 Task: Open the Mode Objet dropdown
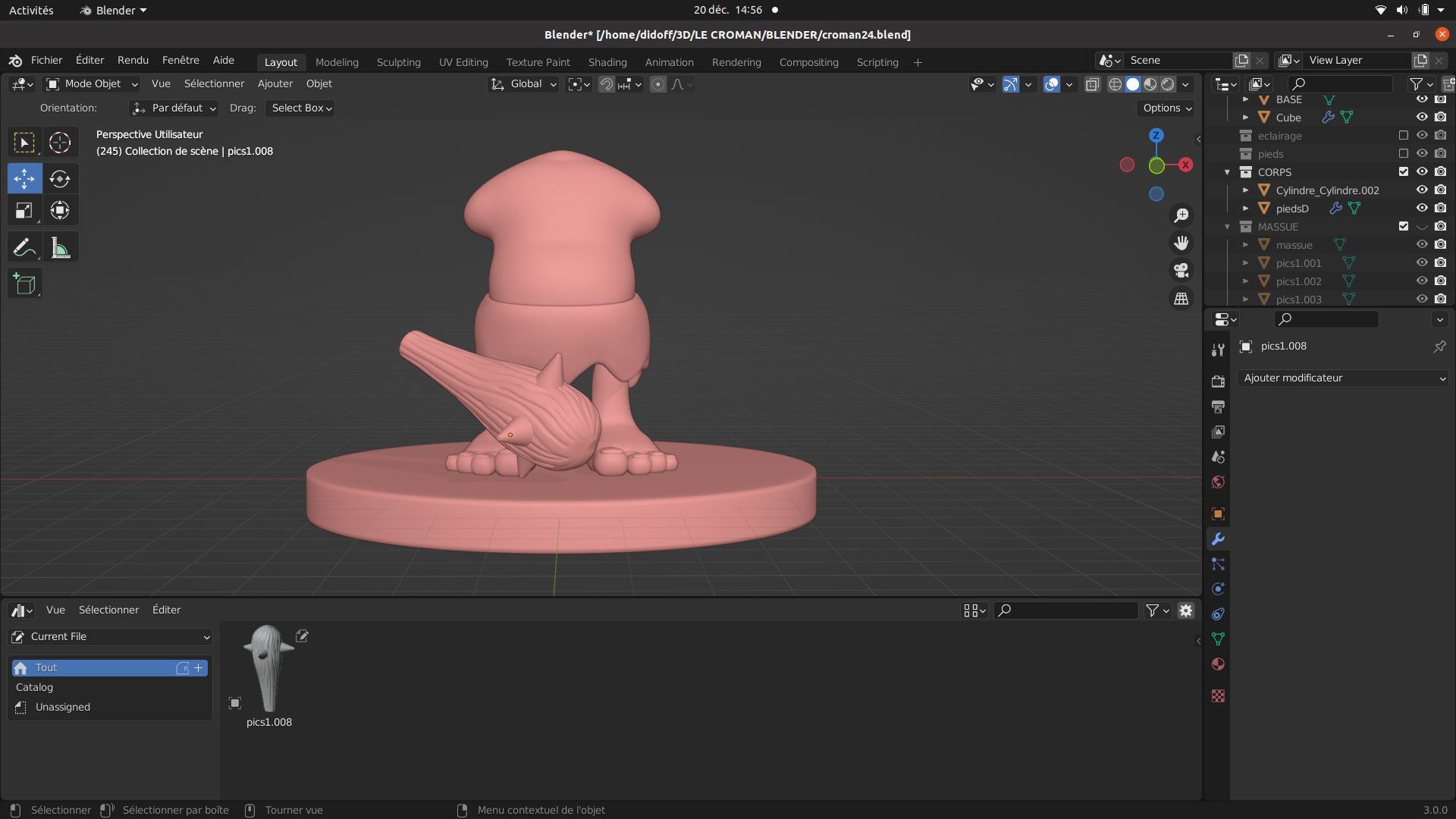tap(92, 84)
